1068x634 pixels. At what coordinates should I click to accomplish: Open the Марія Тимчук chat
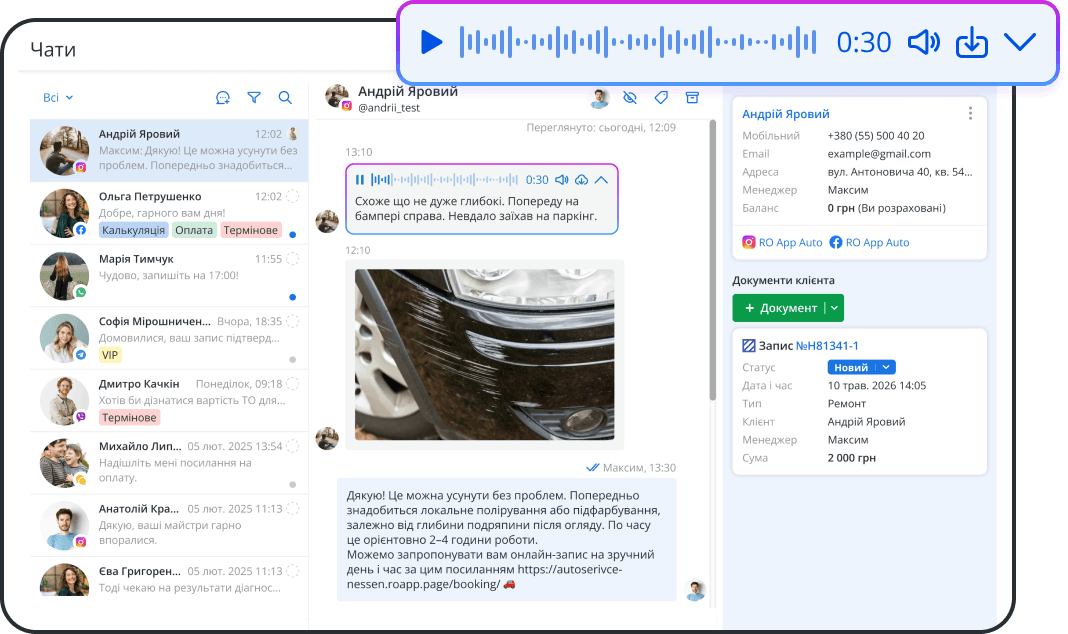(x=169, y=276)
